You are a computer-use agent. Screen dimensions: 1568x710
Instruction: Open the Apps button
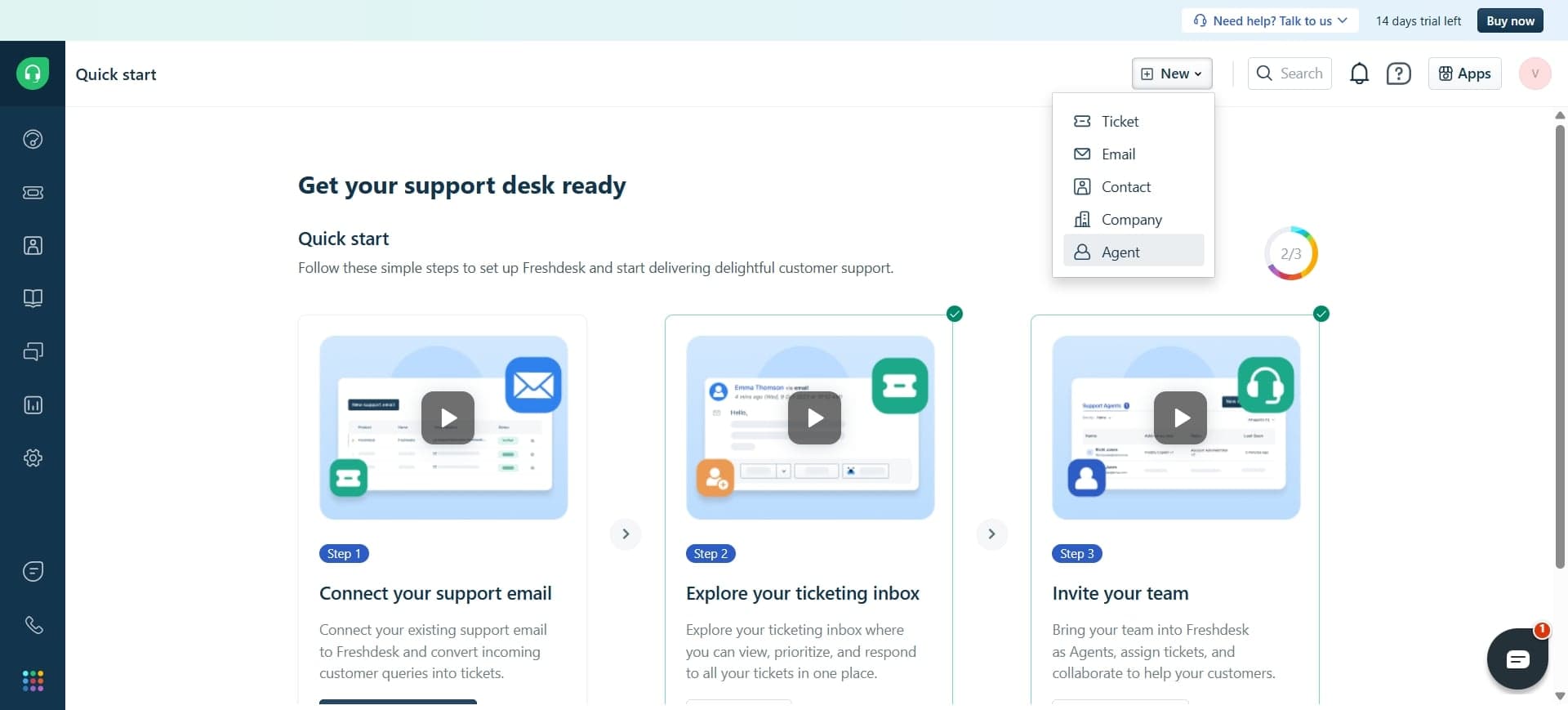point(1464,74)
